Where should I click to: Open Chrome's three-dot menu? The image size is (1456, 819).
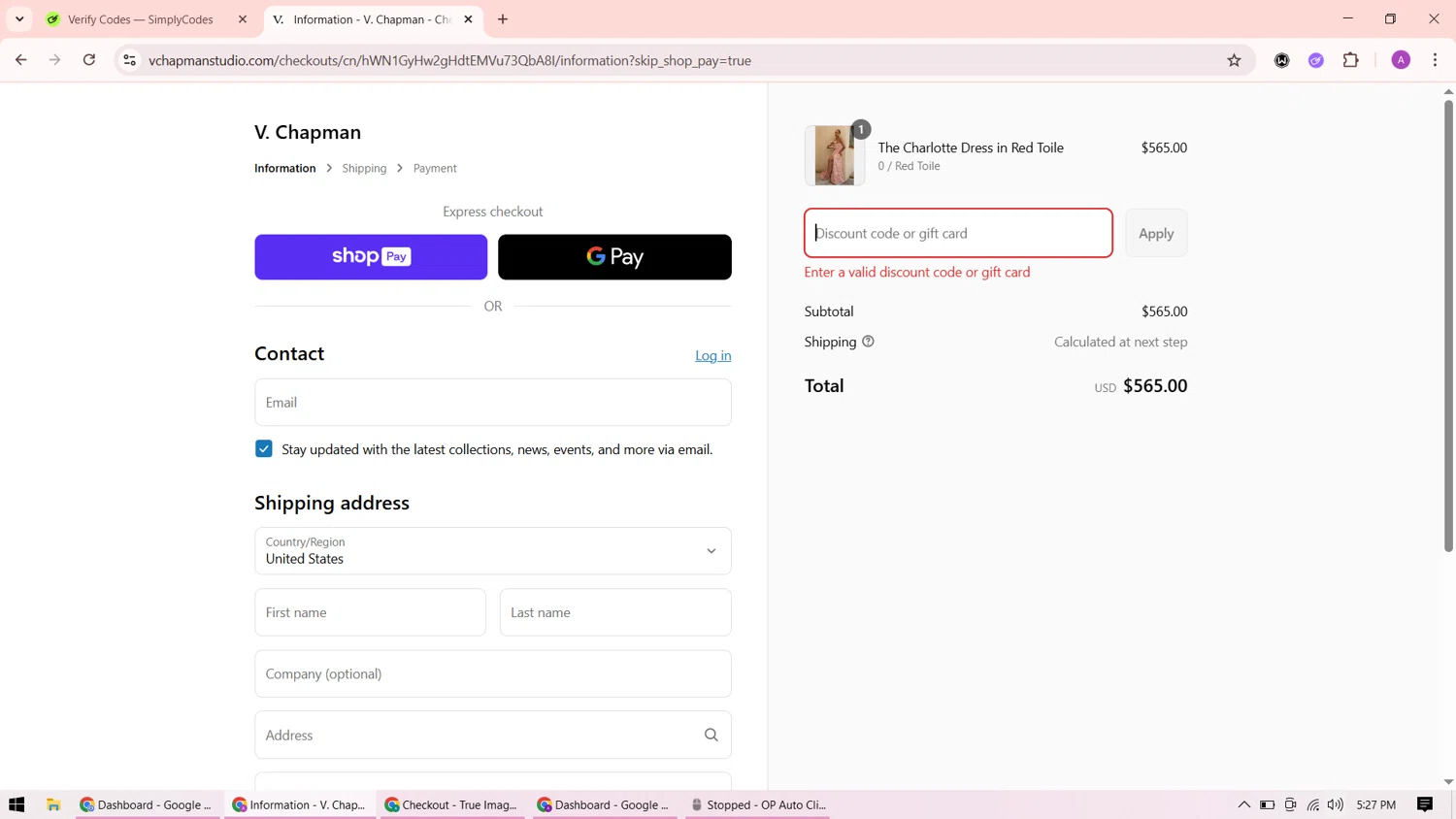[x=1435, y=60]
